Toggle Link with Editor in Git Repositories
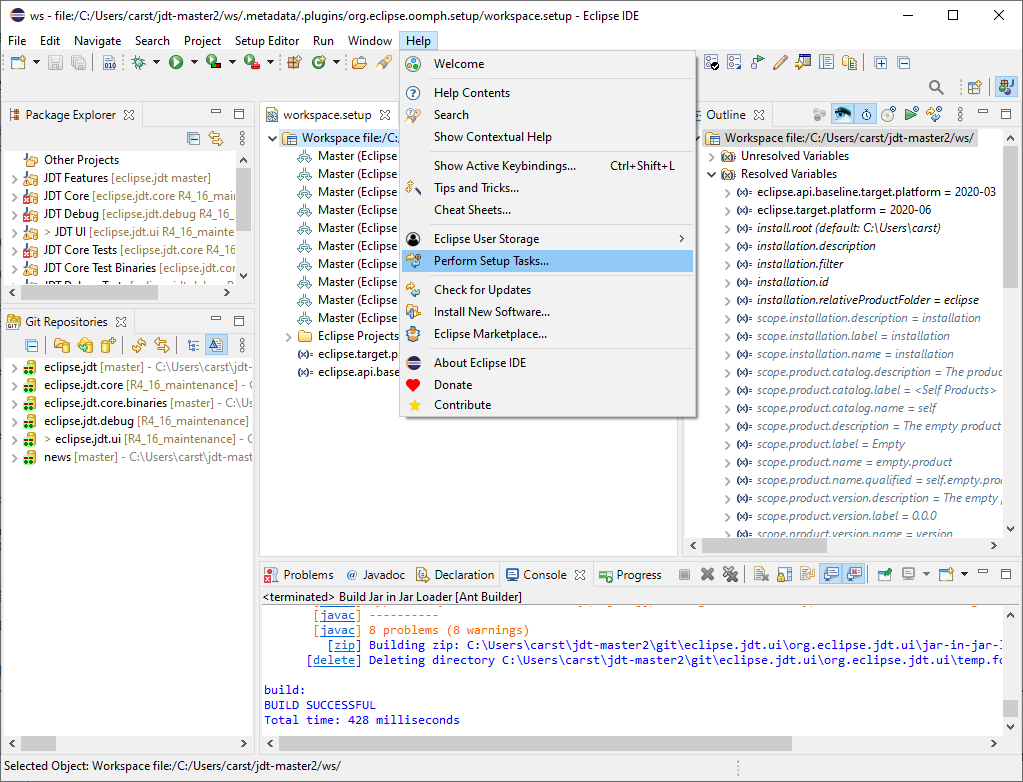1023x782 pixels. tap(162, 345)
